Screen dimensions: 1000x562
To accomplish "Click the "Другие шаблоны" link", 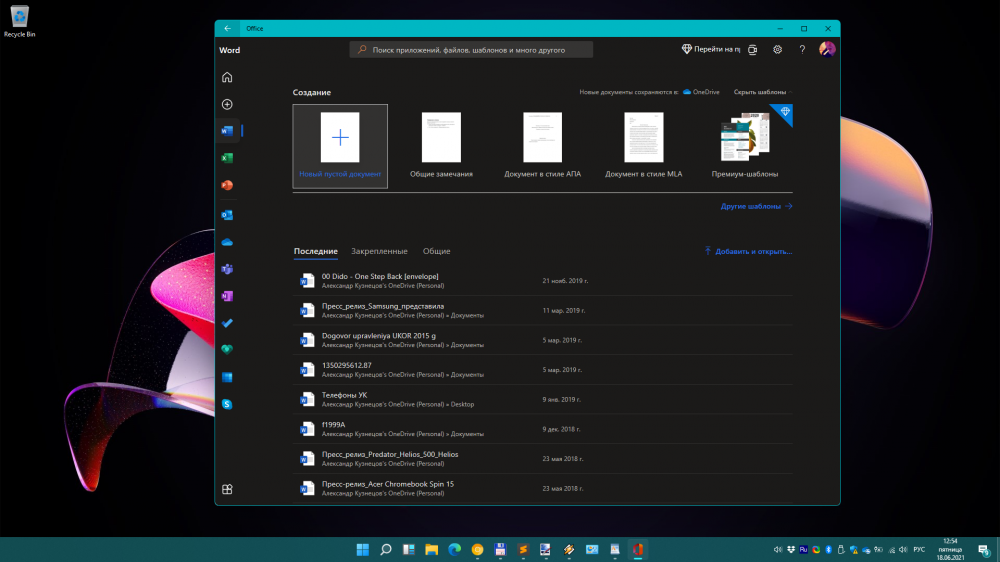I will tap(756, 206).
